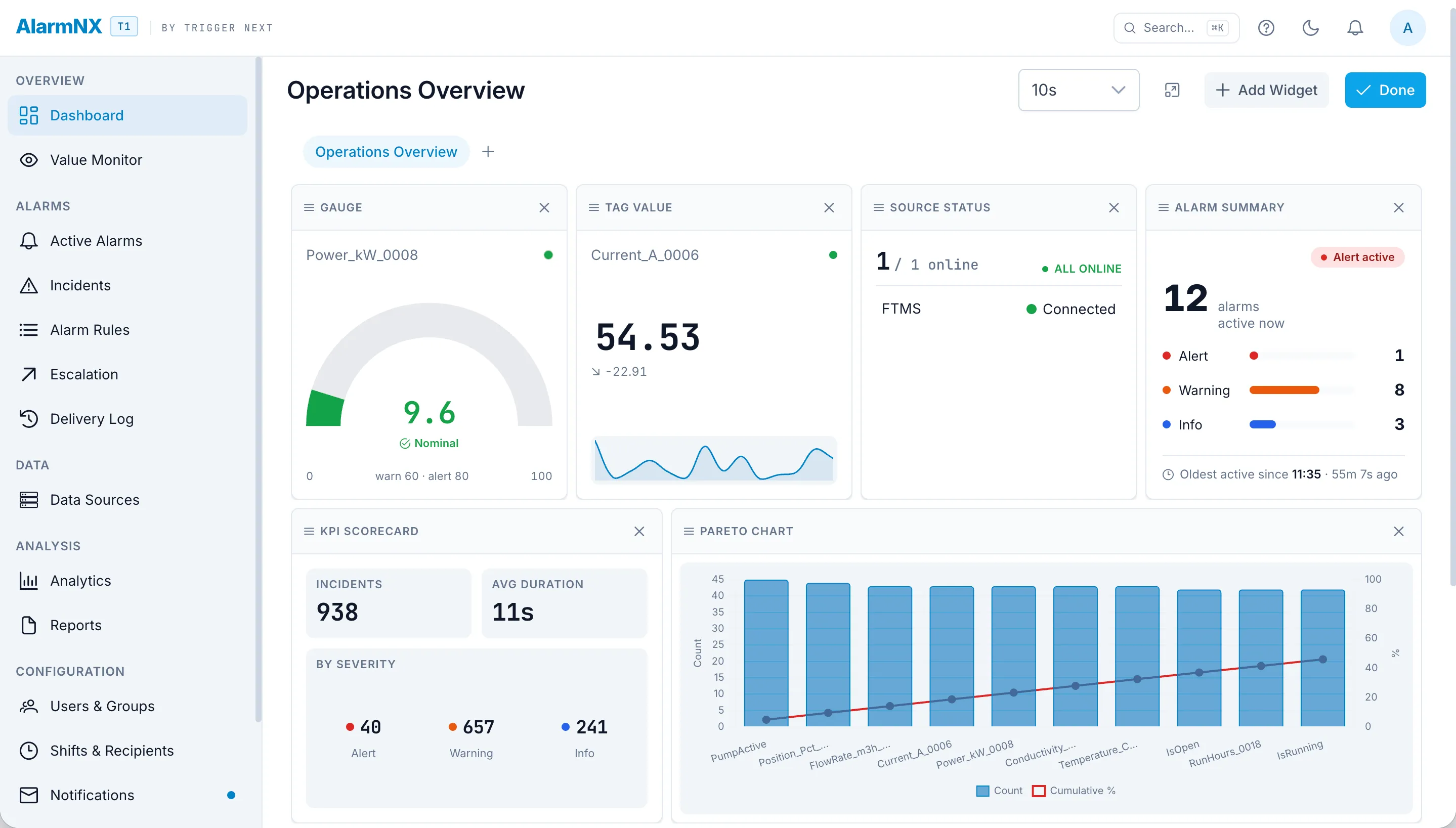Open user avatar A menu

tap(1407, 28)
